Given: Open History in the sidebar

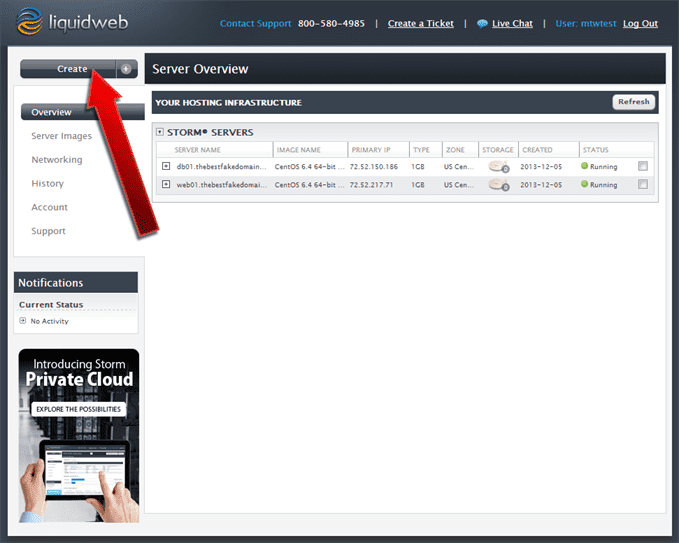Looking at the screenshot, I should click(48, 184).
